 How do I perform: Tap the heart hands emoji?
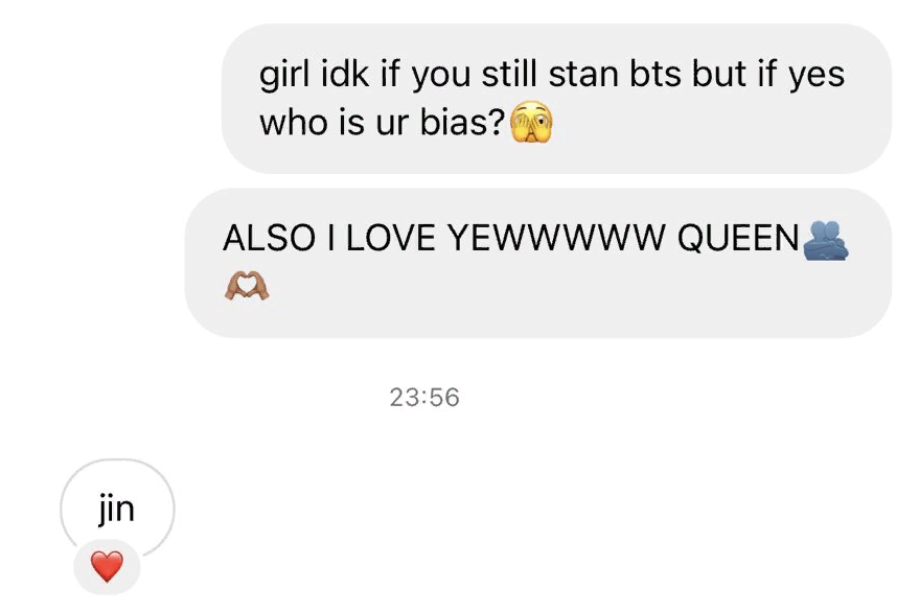247,286
